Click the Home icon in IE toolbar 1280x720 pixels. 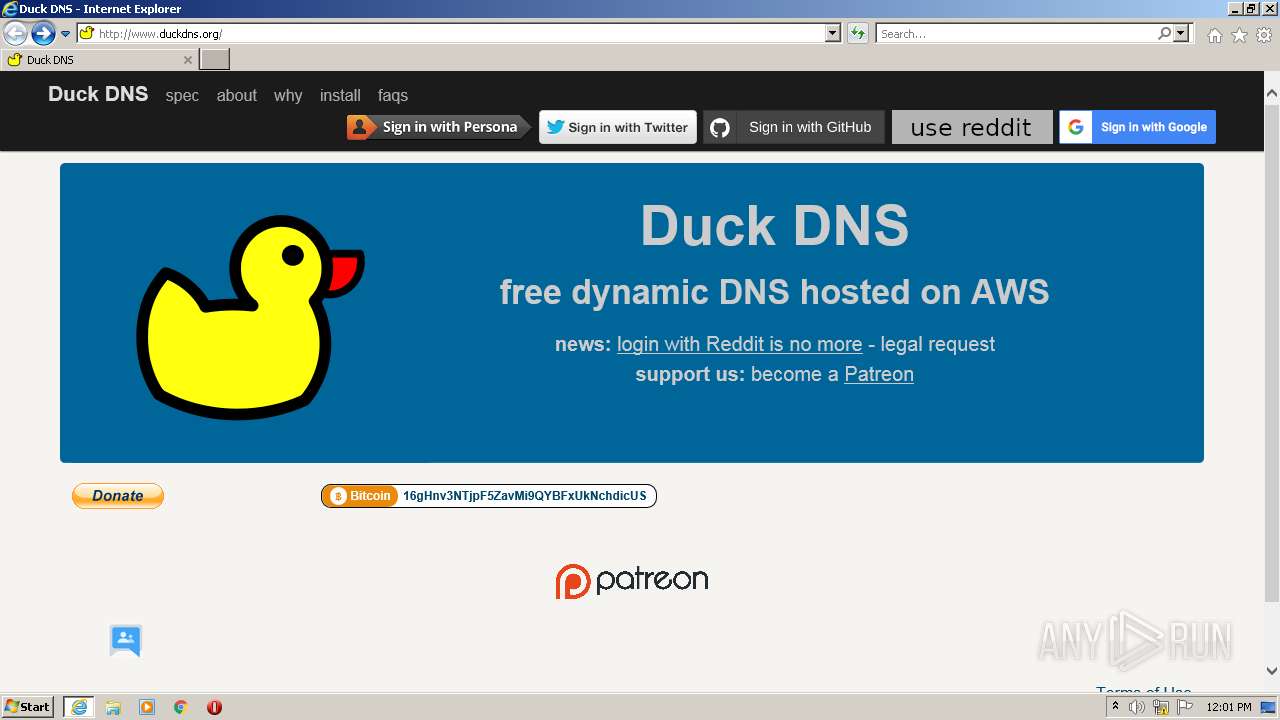(1214, 35)
